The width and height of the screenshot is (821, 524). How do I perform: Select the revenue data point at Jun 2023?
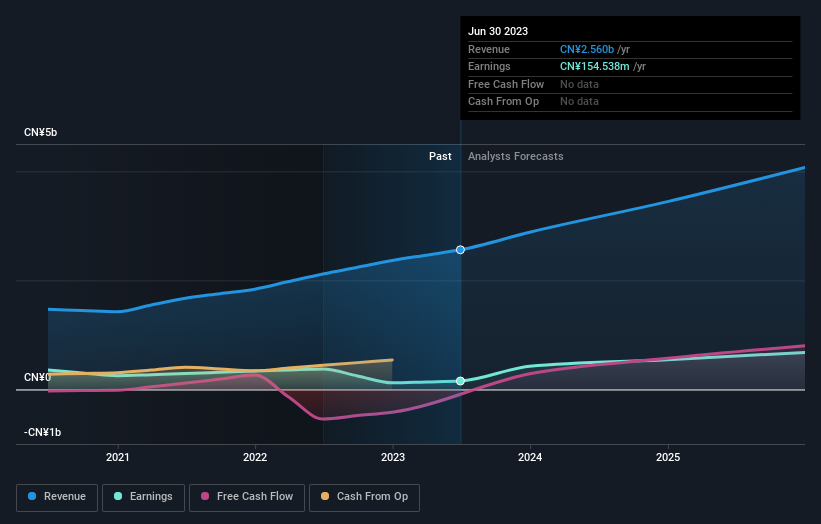click(x=460, y=250)
